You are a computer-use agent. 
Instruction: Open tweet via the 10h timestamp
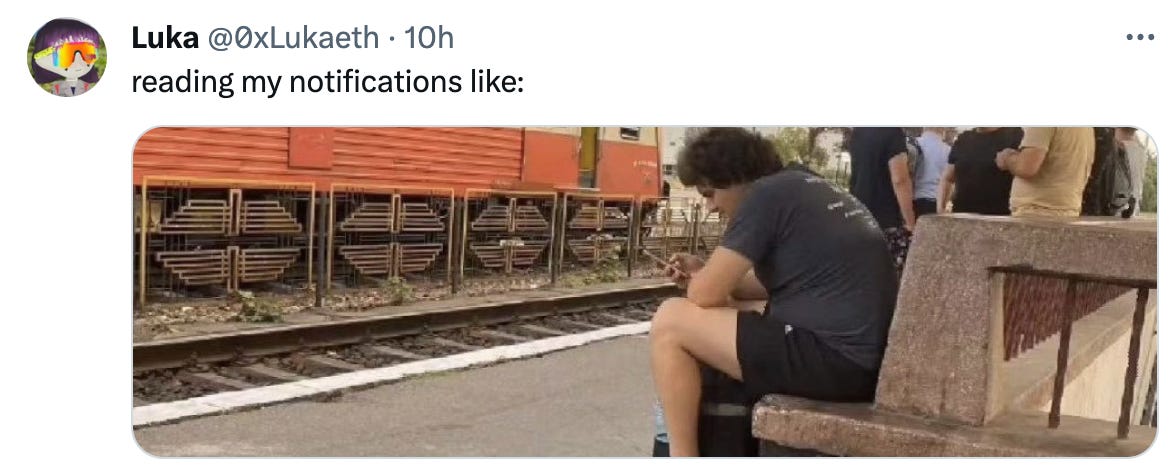click(x=428, y=37)
